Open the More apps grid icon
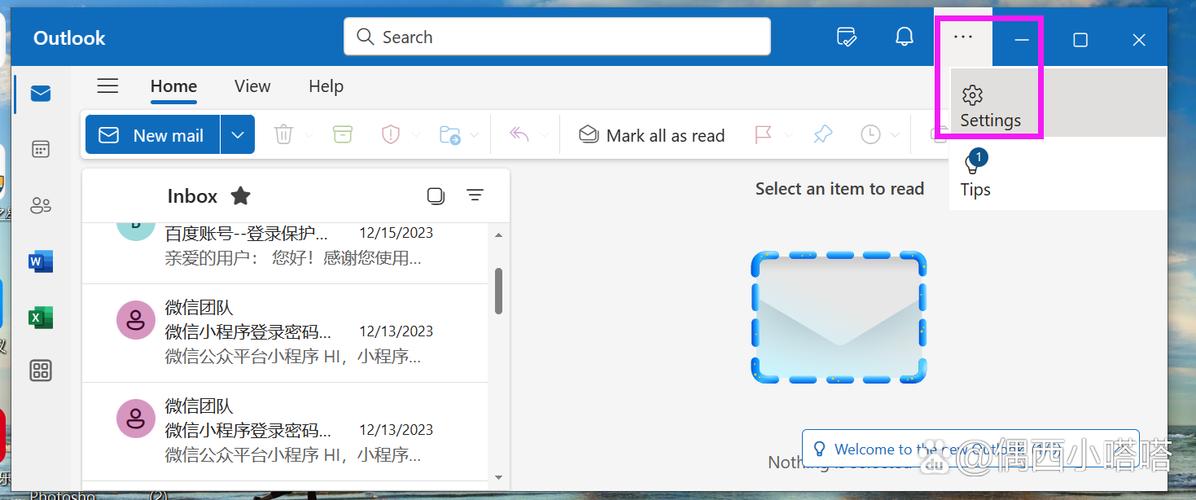This screenshot has width=1196, height=500. pos(40,371)
